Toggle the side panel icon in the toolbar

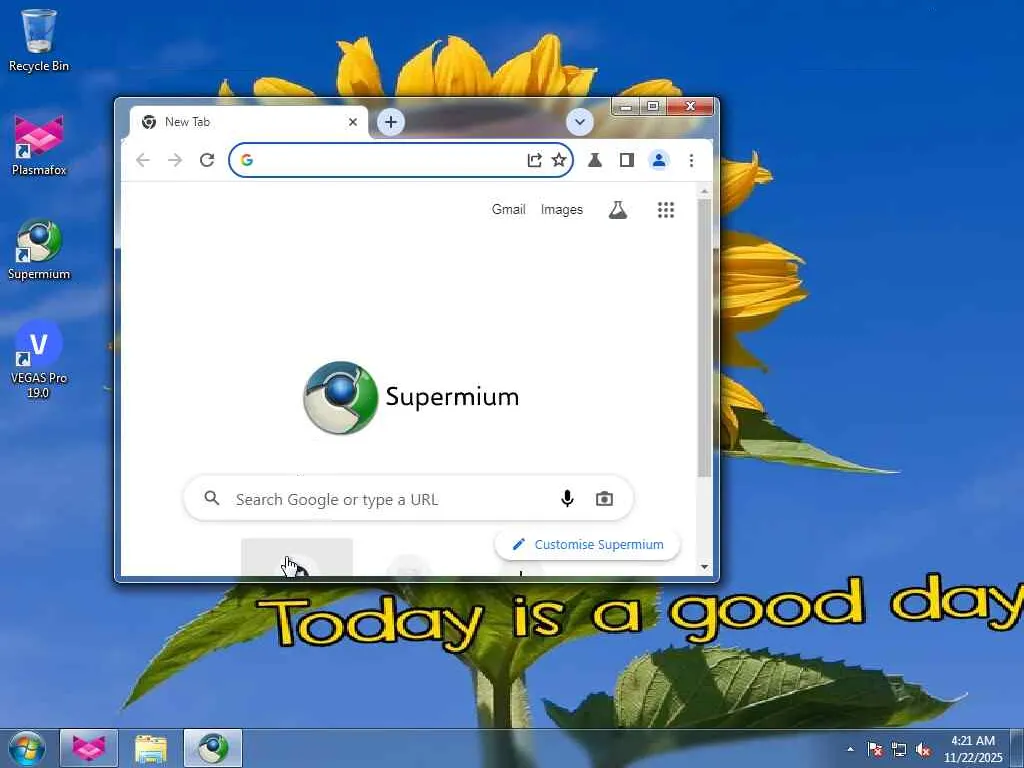[x=627, y=160]
